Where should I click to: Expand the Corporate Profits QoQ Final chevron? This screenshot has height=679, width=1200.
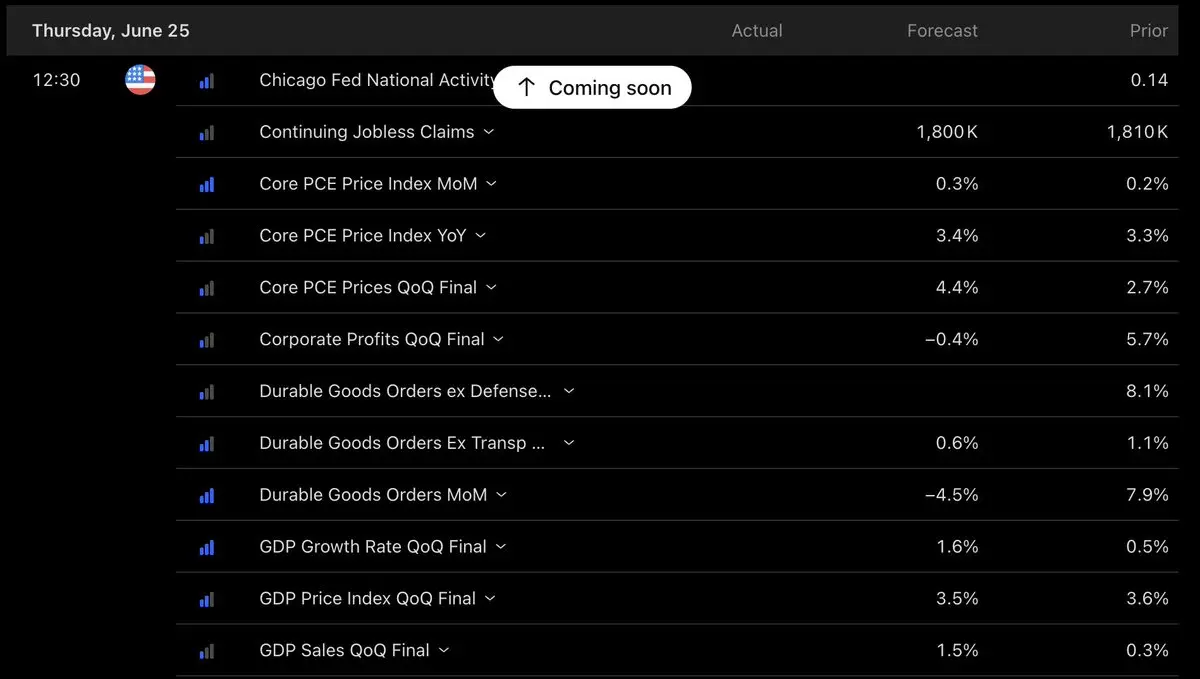498,339
